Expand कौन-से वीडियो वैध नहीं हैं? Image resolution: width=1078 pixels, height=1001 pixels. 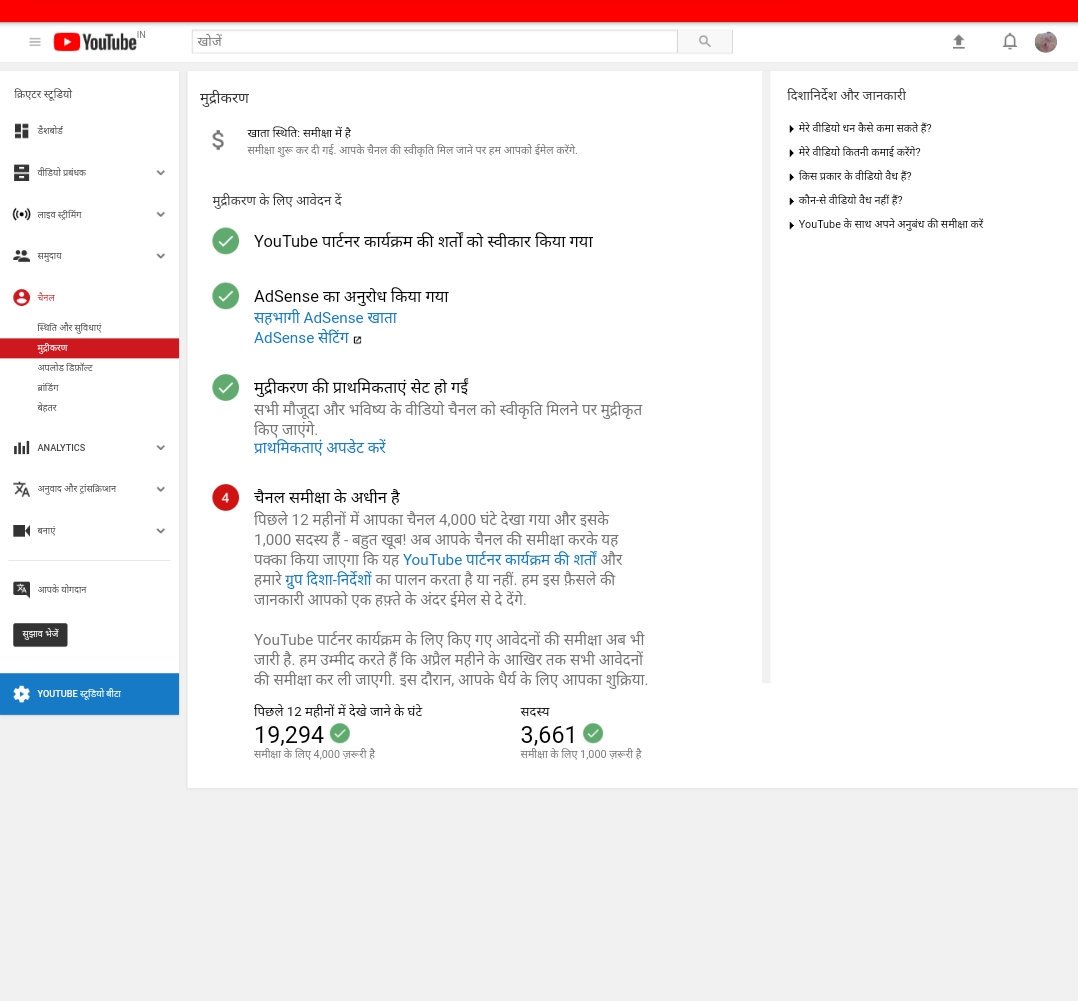[845, 200]
